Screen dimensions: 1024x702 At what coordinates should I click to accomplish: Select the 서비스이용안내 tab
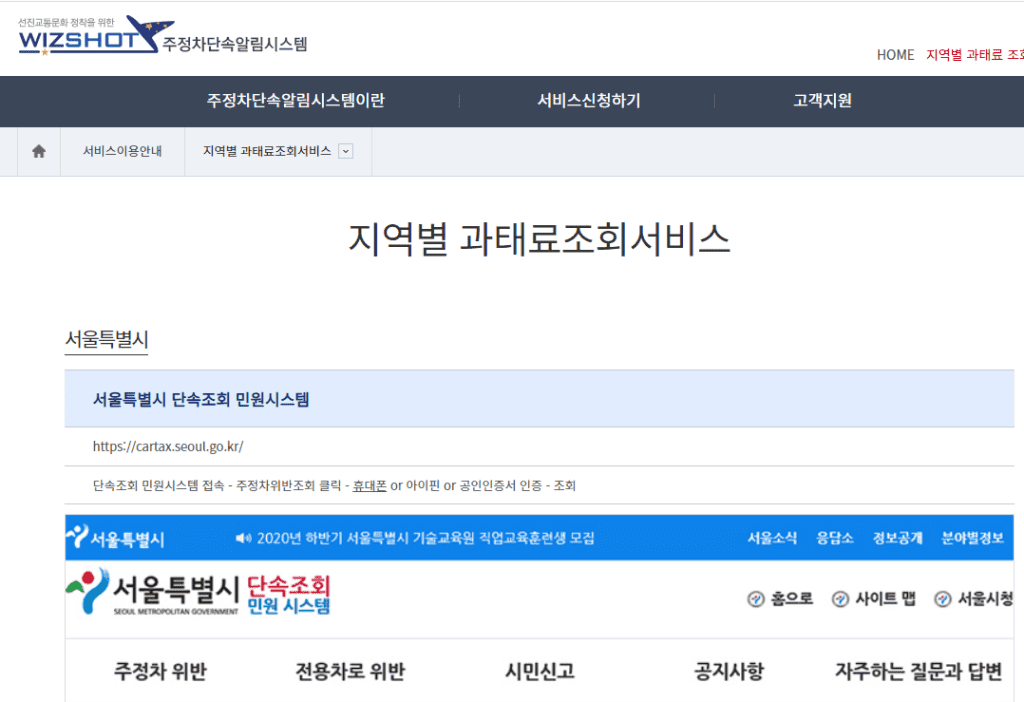(x=122, y=151)
